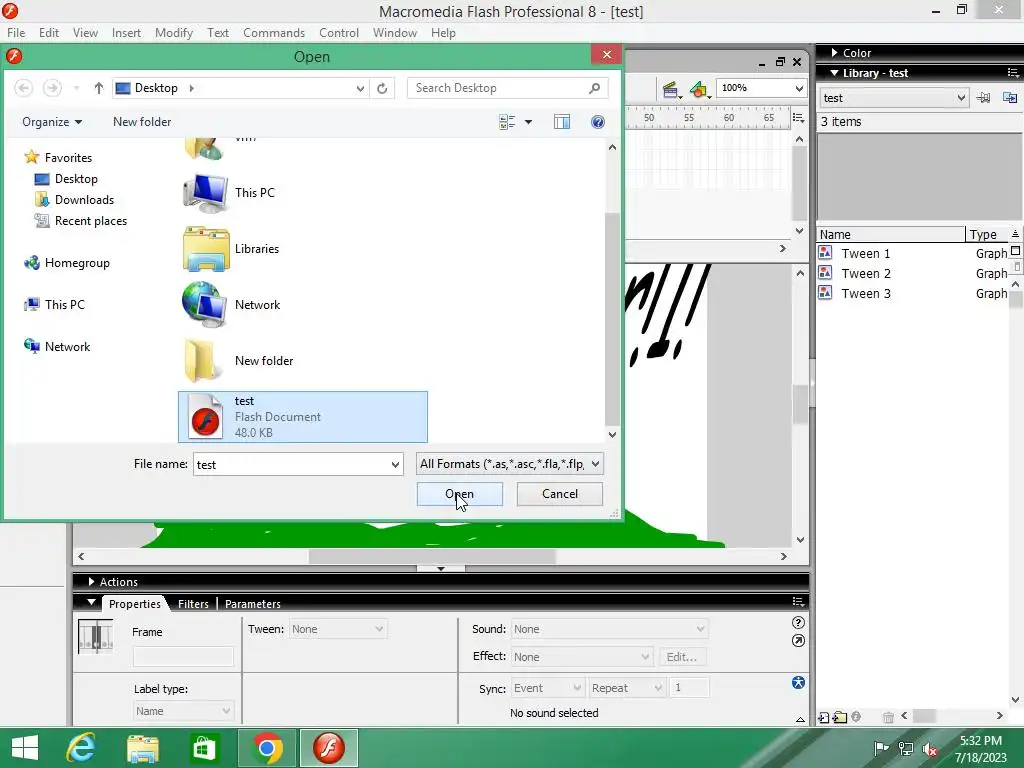The height and width of the screenshot is (768, 1024).
Task: Switch to the Filters tab
Action: (x=193, y=604)
